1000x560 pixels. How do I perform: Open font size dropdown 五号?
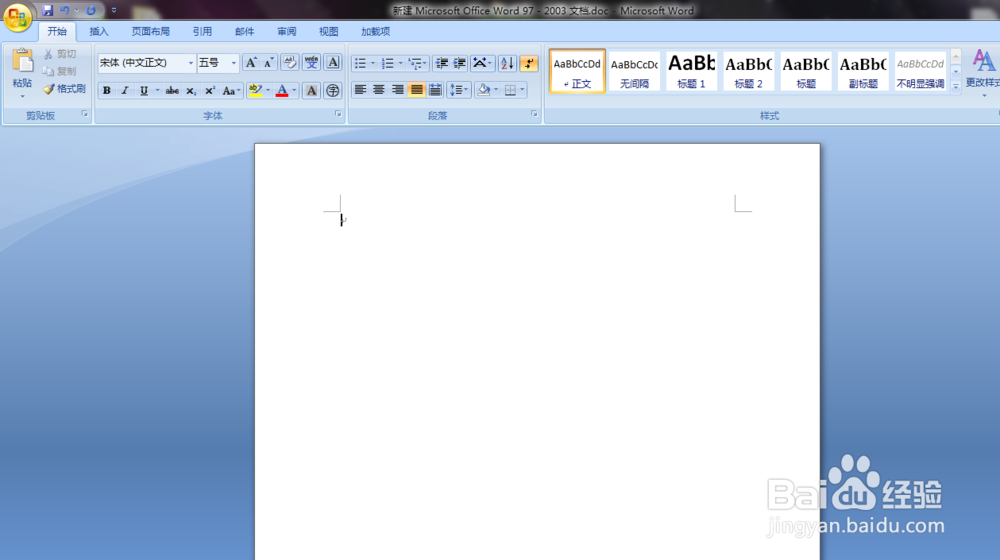(233, 63)
